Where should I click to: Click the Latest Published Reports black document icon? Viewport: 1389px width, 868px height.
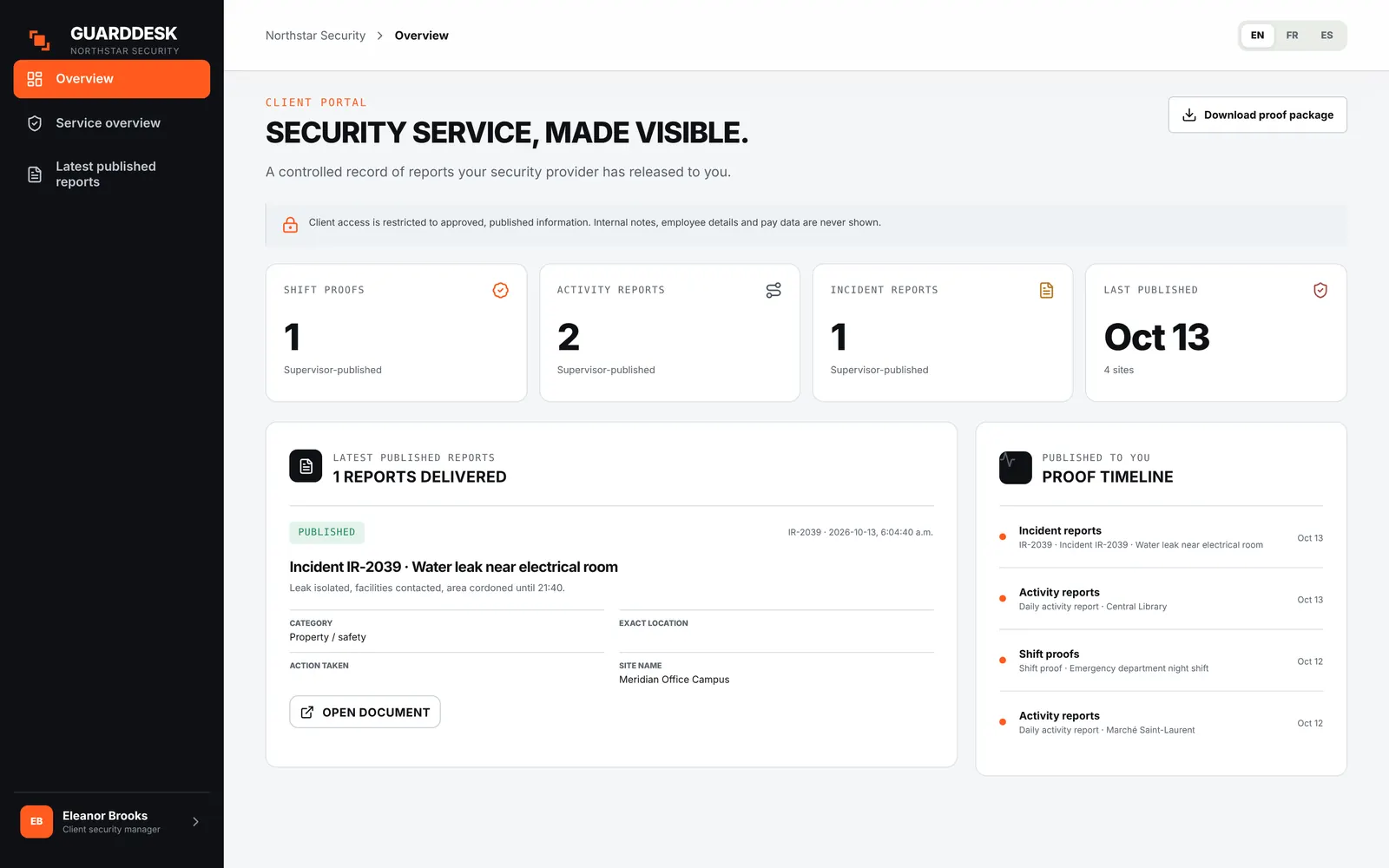pyautogui.click(x=306, y=466)
